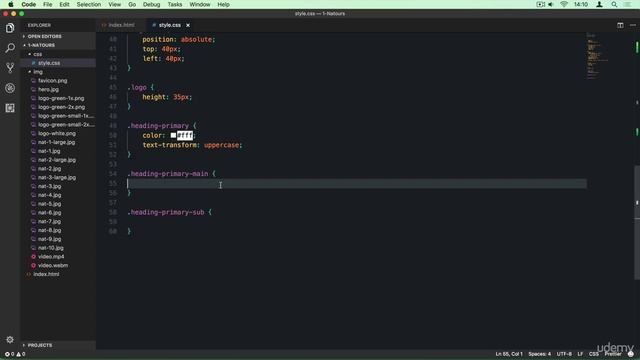Open the Edit menu

click(x=64, y=4)
